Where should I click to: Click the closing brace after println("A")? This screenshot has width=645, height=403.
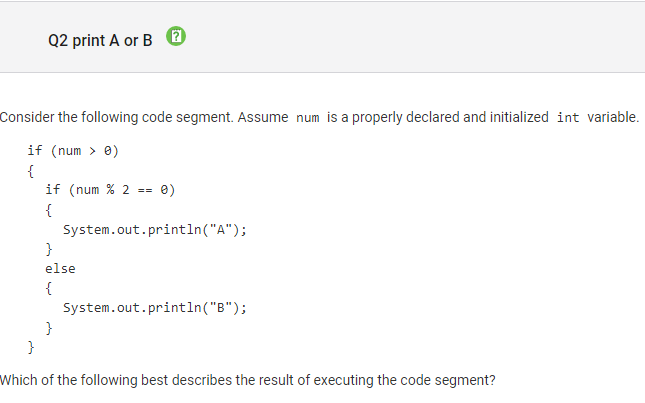click(x=49, y=249)
